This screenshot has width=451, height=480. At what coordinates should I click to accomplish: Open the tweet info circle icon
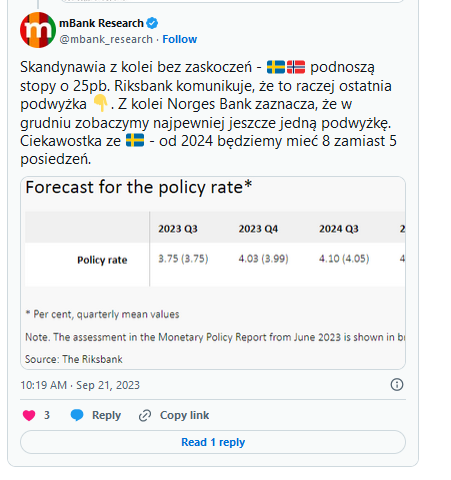click(x=397, y=385)
